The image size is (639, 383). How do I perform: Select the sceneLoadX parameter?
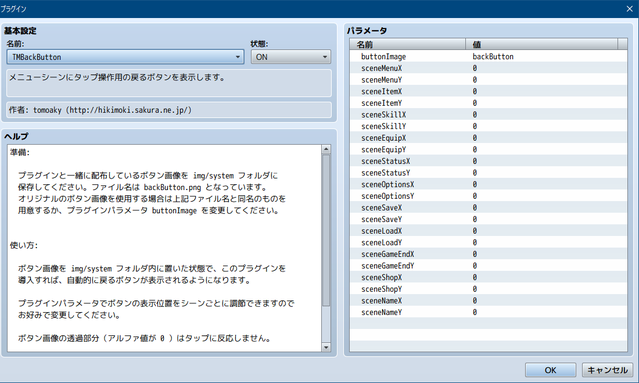point(381,231)
